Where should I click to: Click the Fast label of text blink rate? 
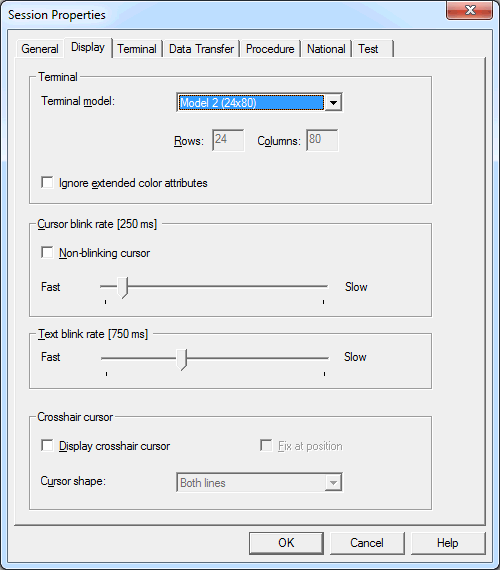[x=51, y=357]
